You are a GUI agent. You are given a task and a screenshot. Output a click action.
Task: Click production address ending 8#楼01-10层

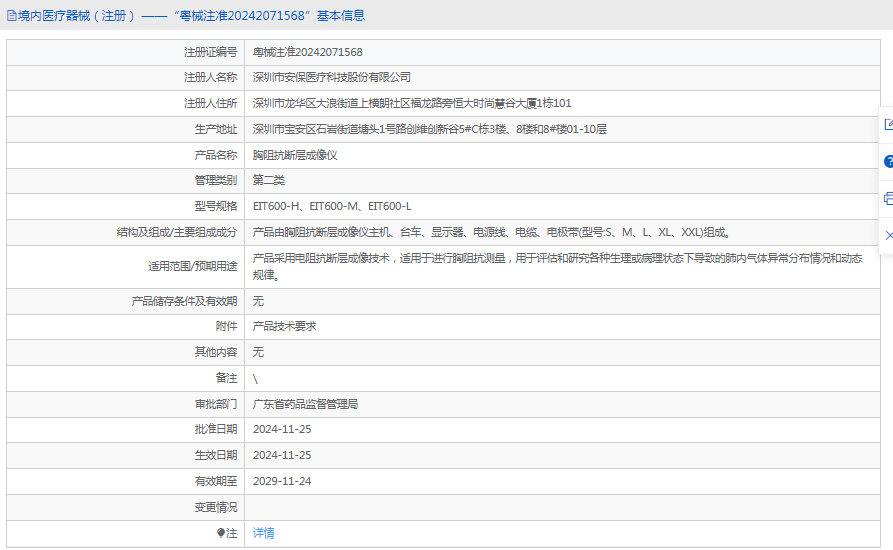(429, 129)
